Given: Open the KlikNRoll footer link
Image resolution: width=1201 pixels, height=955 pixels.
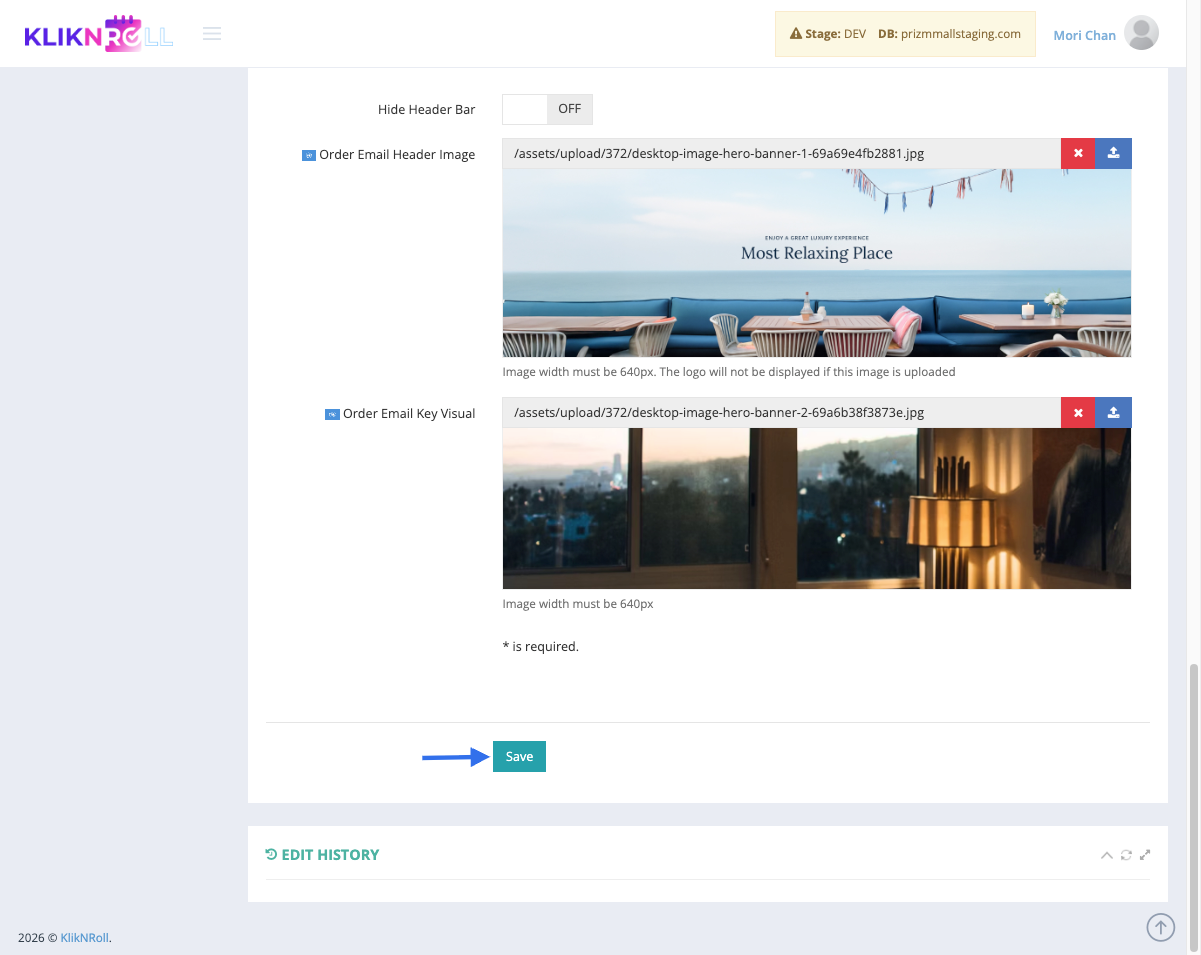Looking at the screenshot, I should 84,938.
